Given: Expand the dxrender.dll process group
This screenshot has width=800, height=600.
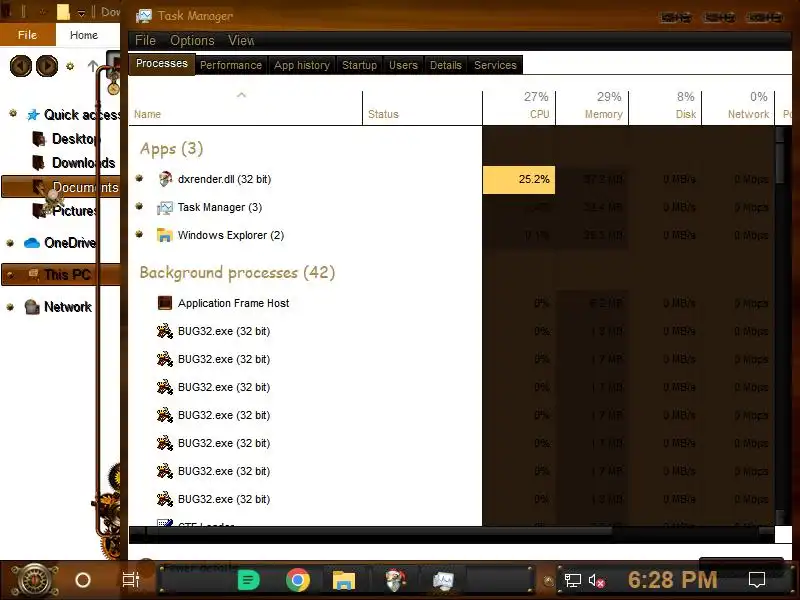Looking at the screenshot, I should click(139, 179).
